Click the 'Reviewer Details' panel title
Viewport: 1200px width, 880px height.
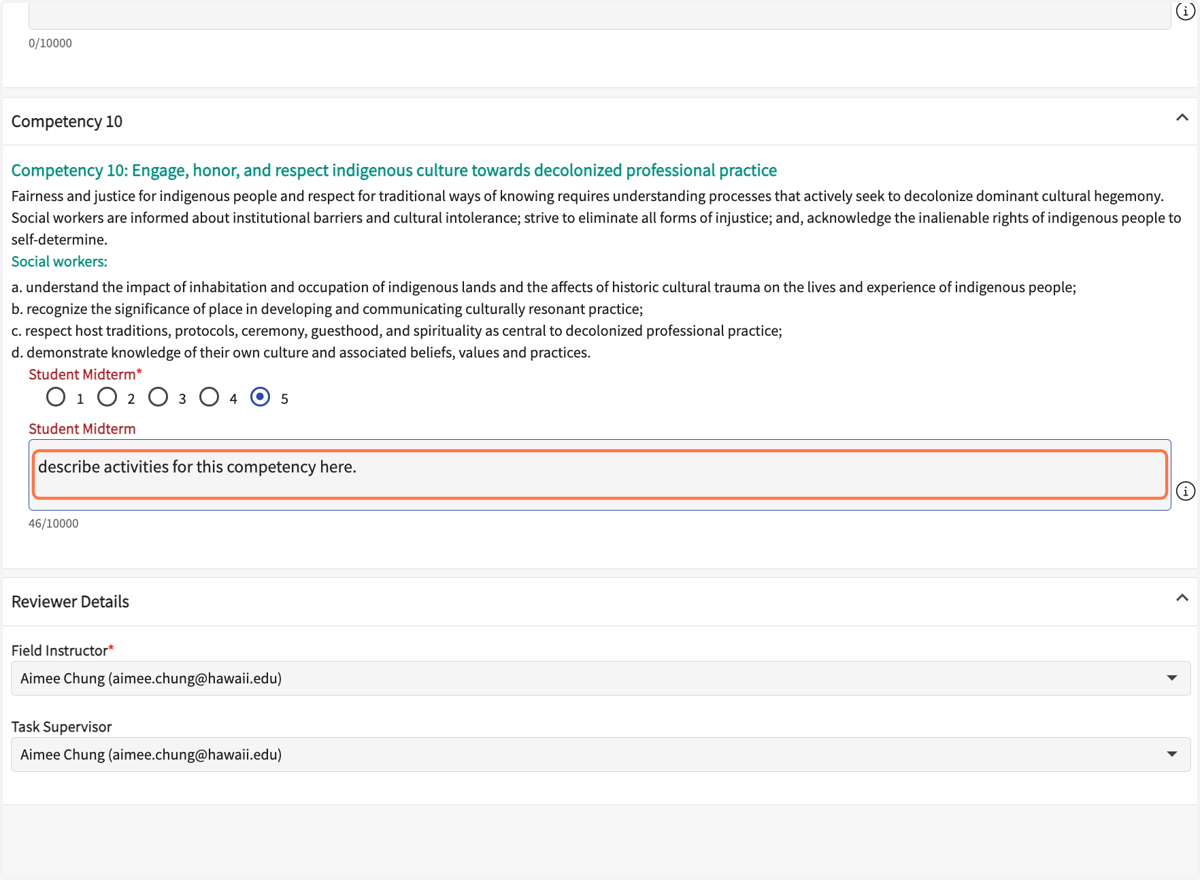(x=70, y=601)
